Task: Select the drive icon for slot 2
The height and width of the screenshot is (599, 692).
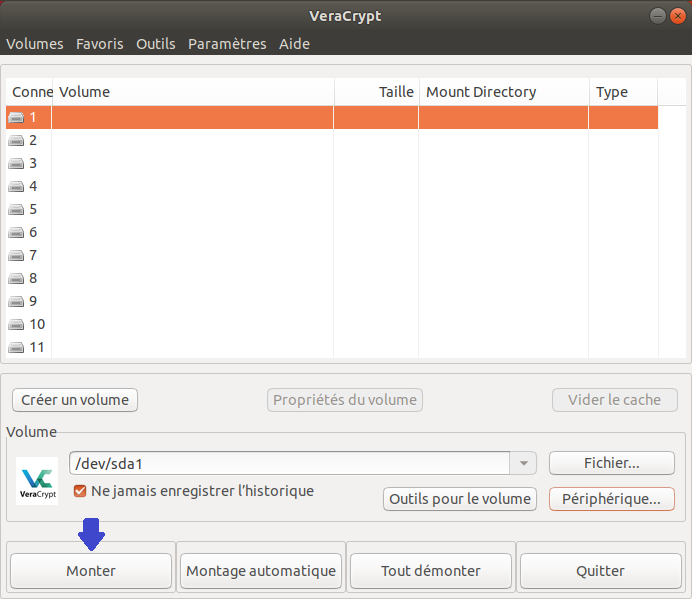Action: point(16,141)
